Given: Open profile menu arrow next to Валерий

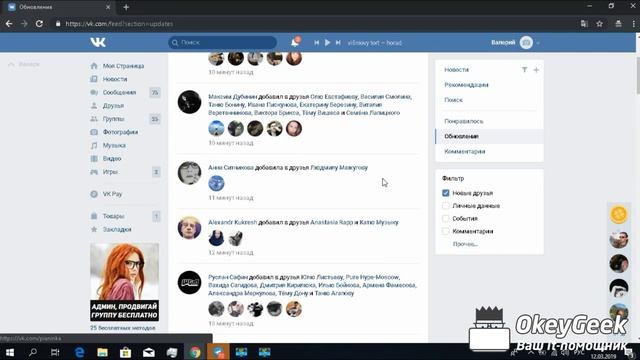Looking at the screenshot, I should [538, 43].
